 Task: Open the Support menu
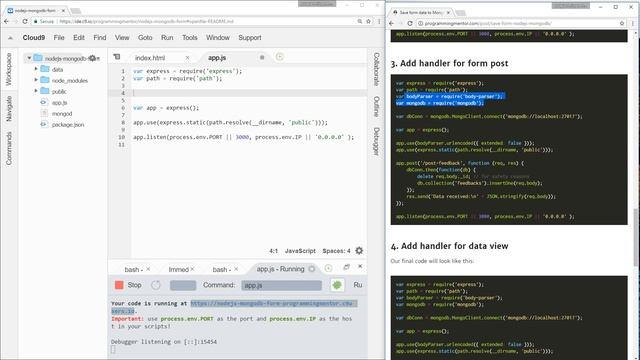point(249,38)
